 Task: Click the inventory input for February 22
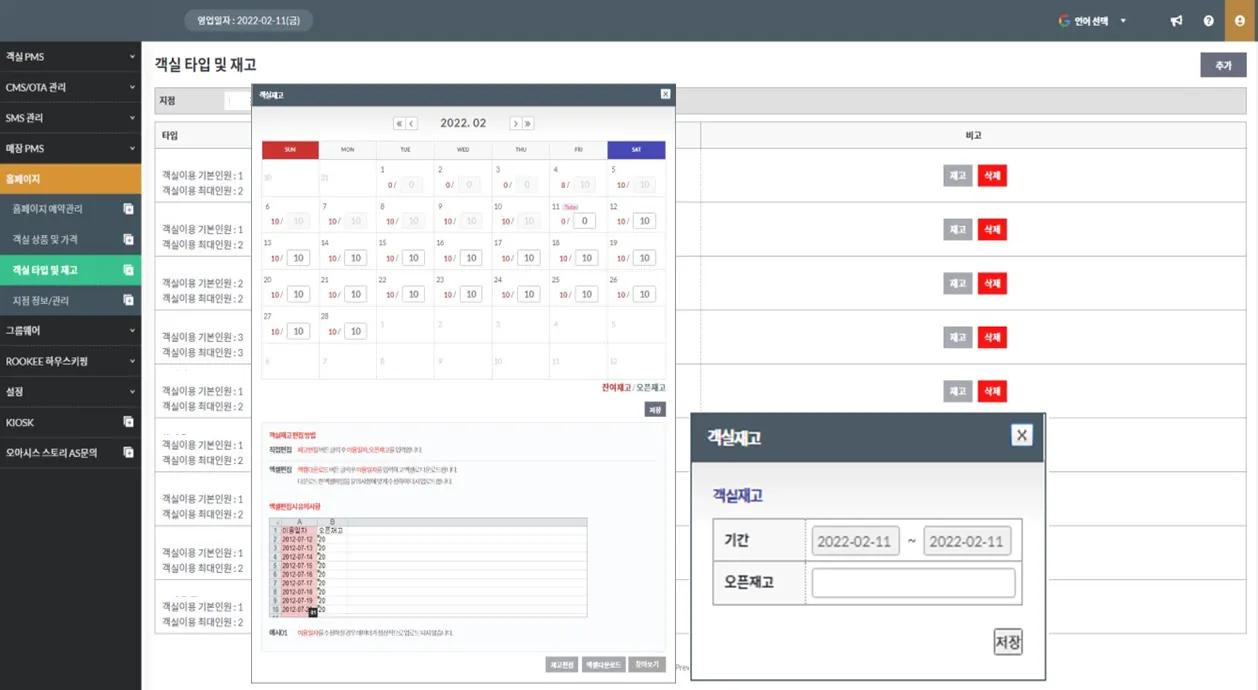(x=413, y=295)
